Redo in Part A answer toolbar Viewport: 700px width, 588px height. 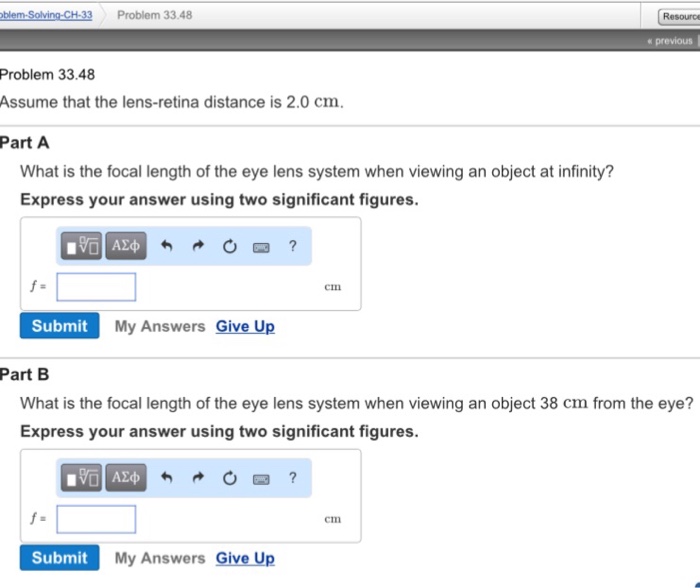coord(198,246)
